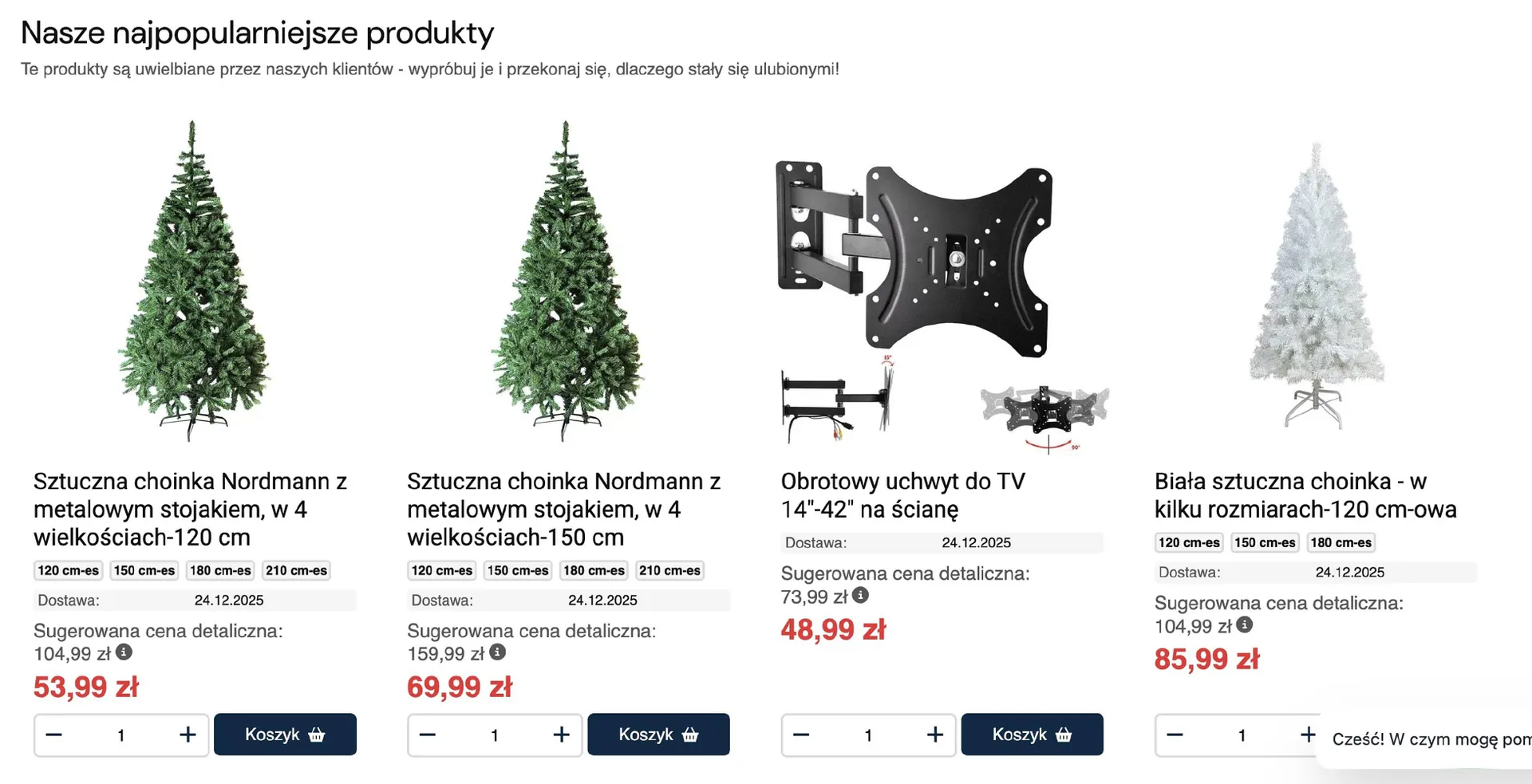Click info icon beside 159,99 zł price
Image resolution: width=1532 pixels, height=784 pixels.
[497, 652]
